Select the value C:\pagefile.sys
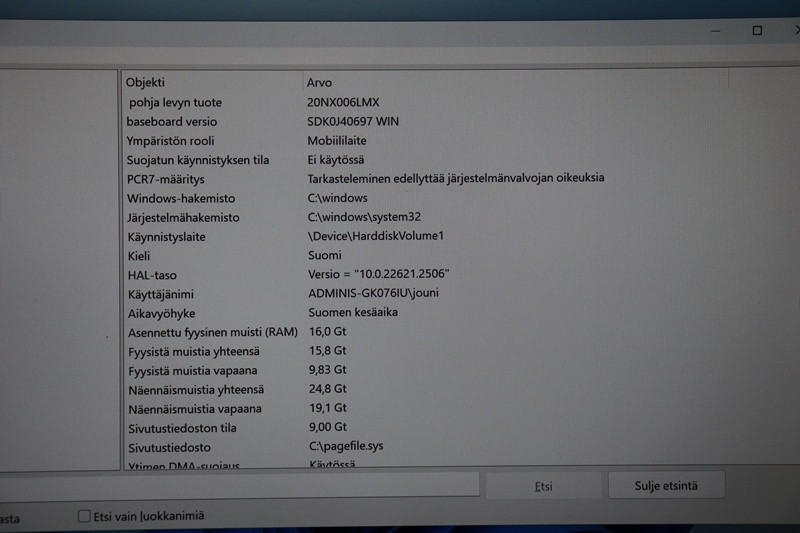The height and width of the screenshot is (533, 800). click(346, 446)
